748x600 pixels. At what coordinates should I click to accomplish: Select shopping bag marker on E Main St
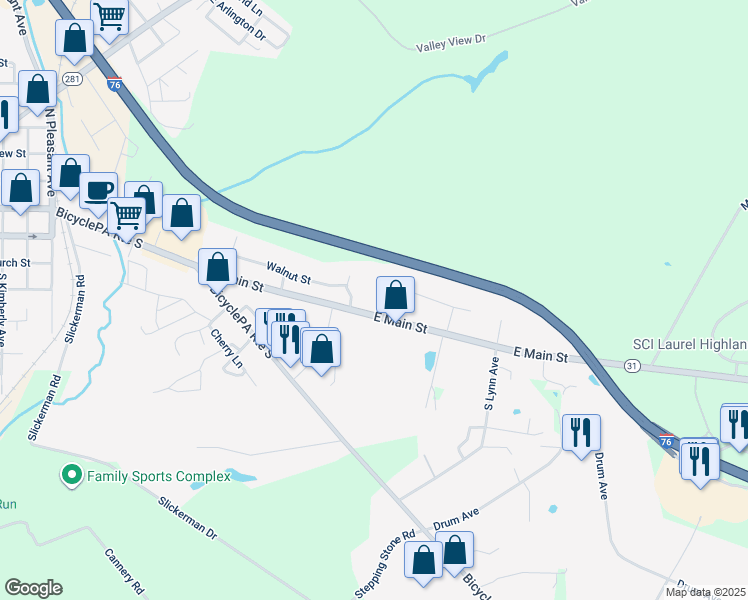pos(395,296)
